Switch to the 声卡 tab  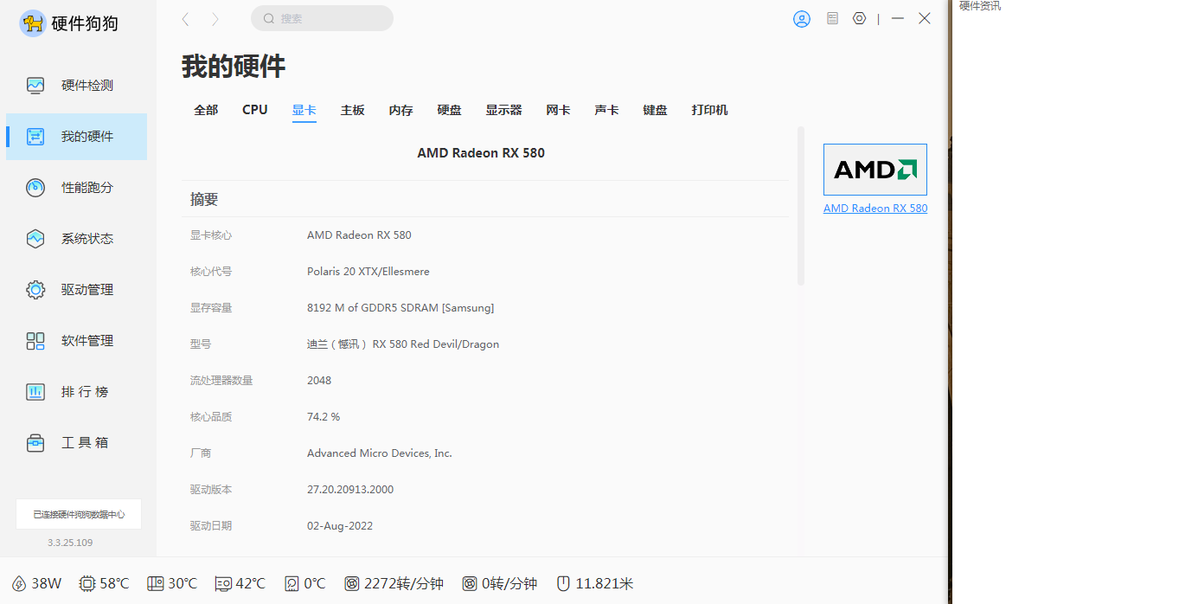coord(607,110)
